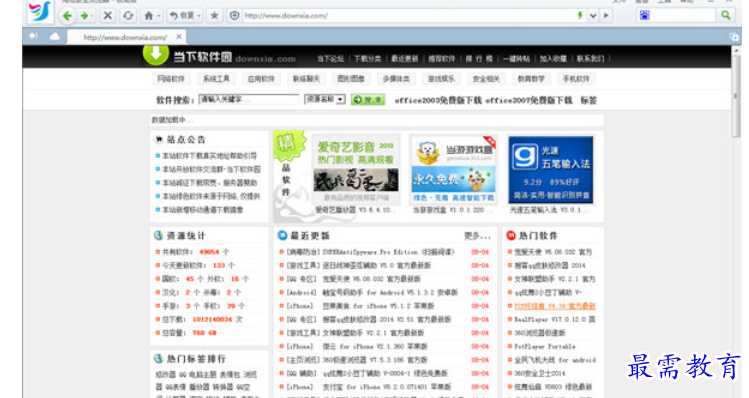Open the 推荐软件 nav item
This screenshot has height=398, width=749.
click(441, 59)
